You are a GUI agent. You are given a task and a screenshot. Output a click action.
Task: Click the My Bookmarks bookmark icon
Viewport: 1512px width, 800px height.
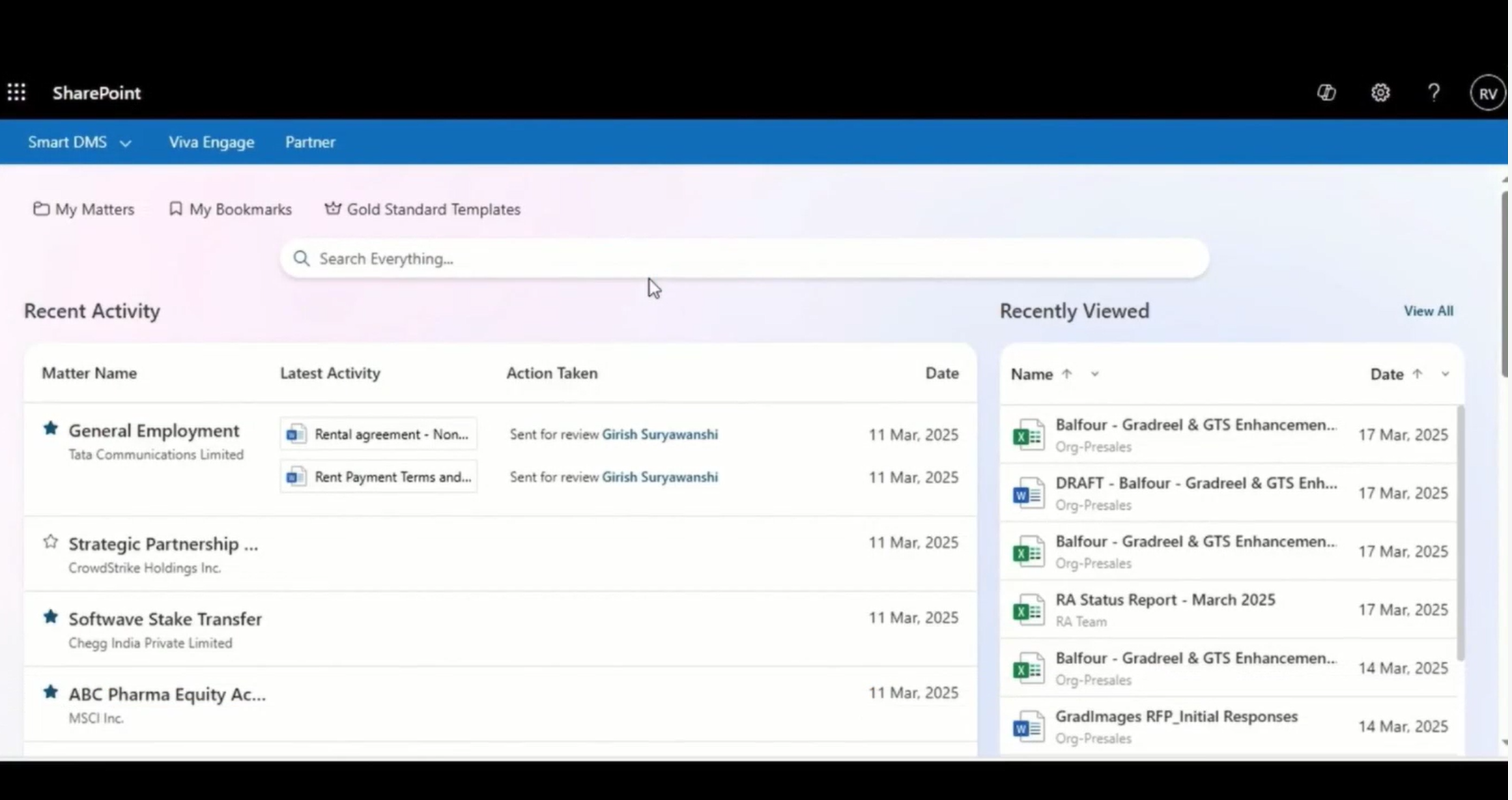[175, 209]
